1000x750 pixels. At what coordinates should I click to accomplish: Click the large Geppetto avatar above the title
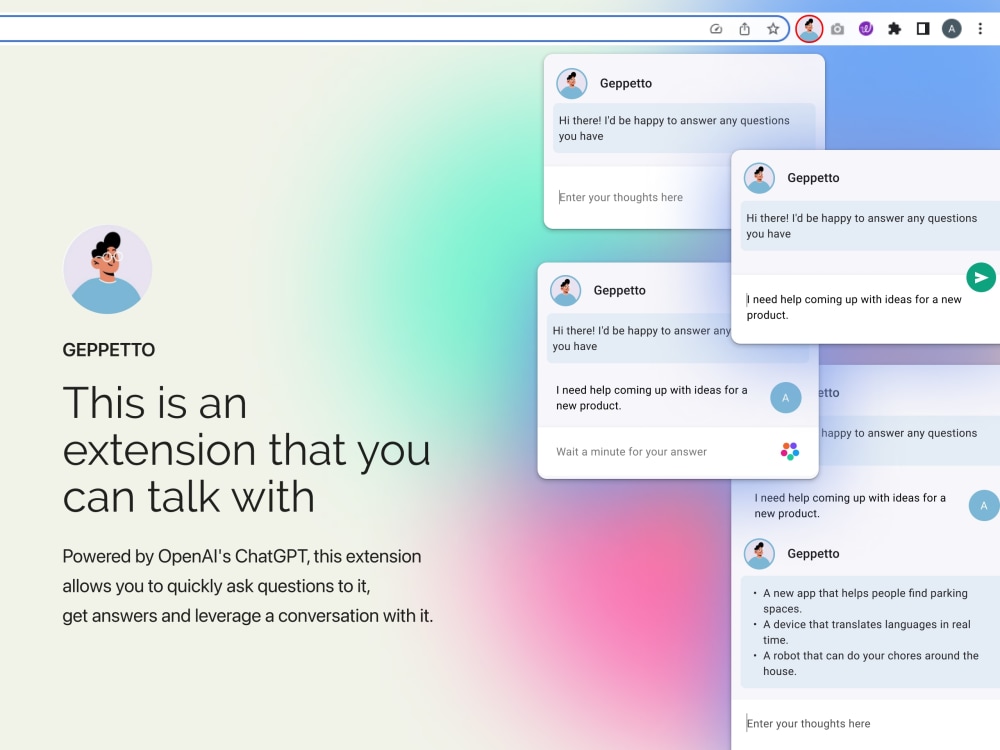pyautogui.click(x=108, y=269)
